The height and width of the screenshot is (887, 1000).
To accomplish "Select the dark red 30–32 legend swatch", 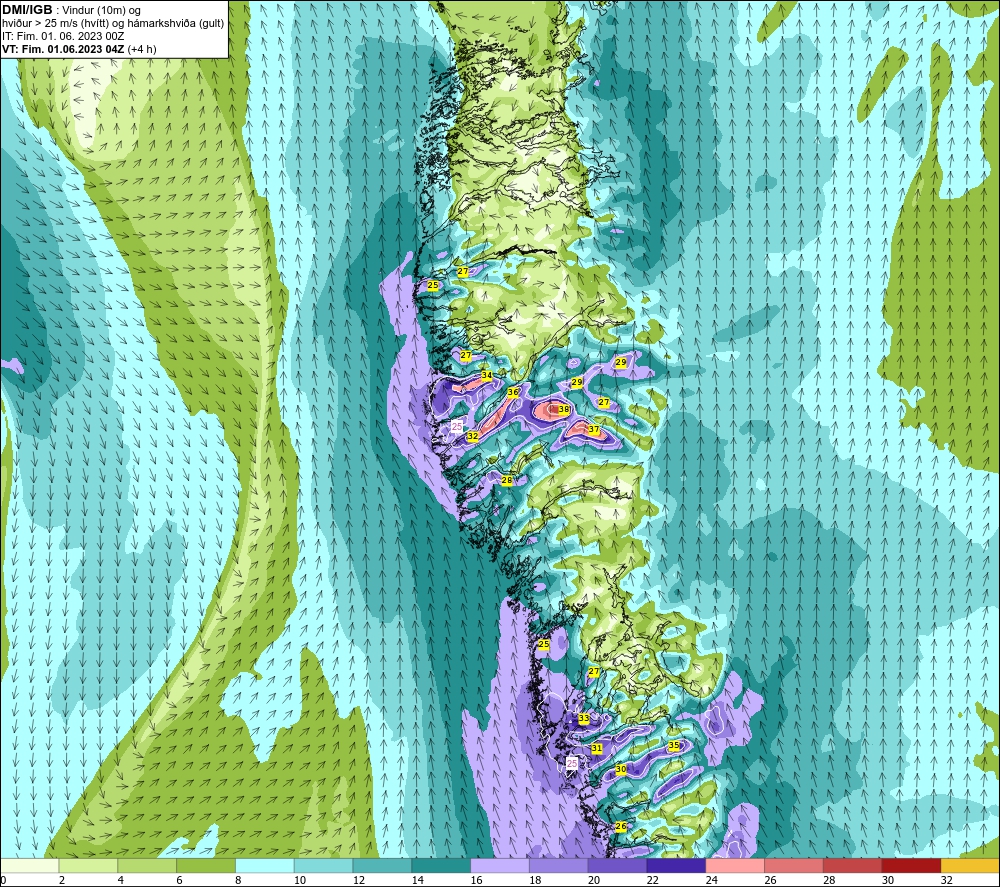I will coord(911,865).
